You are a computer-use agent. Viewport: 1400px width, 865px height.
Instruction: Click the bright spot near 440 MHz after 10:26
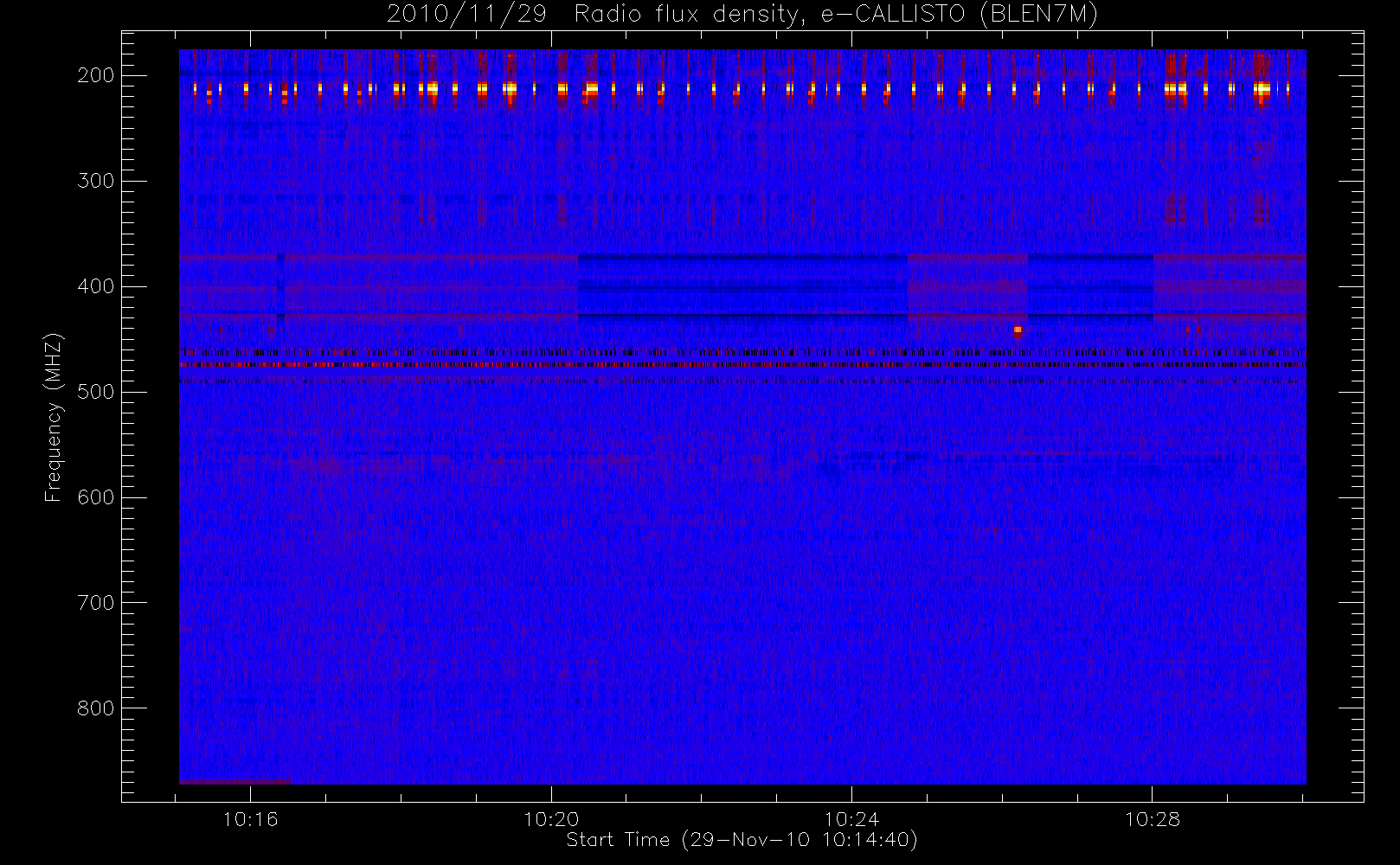1018,330
